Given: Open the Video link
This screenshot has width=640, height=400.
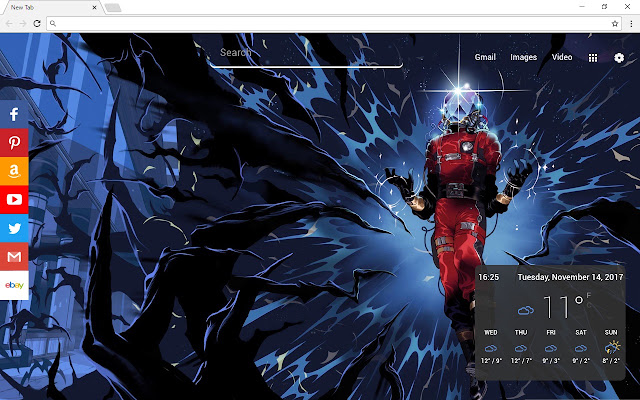Looking at the screenshot, I should [562, 58].
